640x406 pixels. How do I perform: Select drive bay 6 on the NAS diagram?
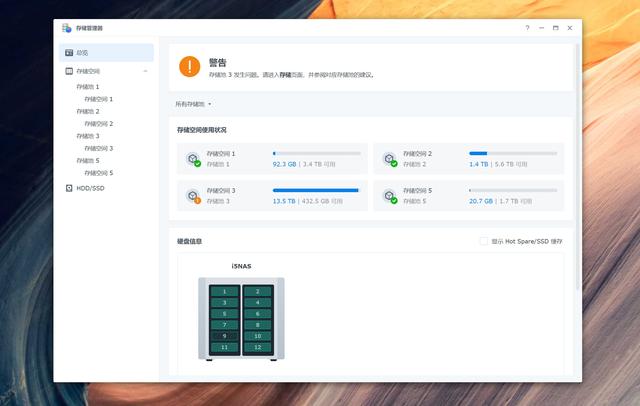pyautogui.click(x=258, y=314)
